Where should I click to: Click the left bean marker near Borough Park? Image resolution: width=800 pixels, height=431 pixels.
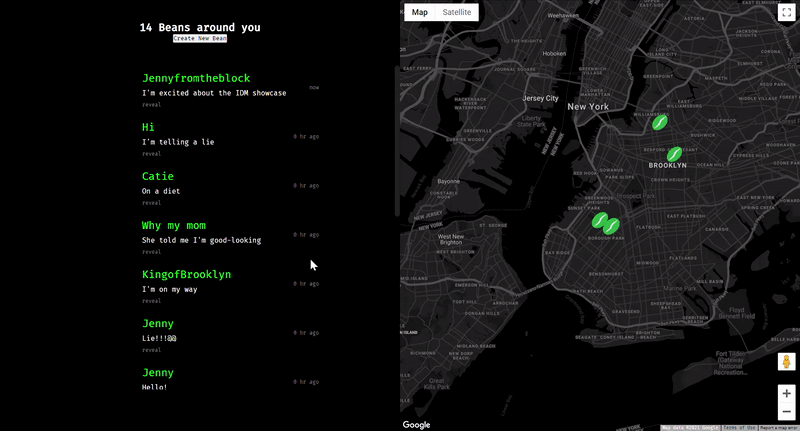pos(599,220)
